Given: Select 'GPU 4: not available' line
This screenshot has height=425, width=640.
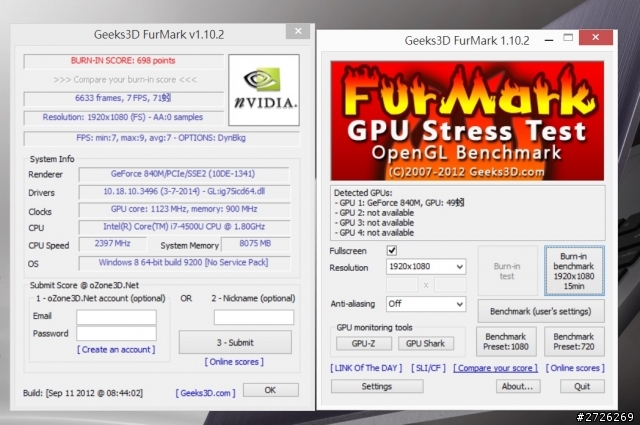Looking at the screenshot, I should [374, 233].
